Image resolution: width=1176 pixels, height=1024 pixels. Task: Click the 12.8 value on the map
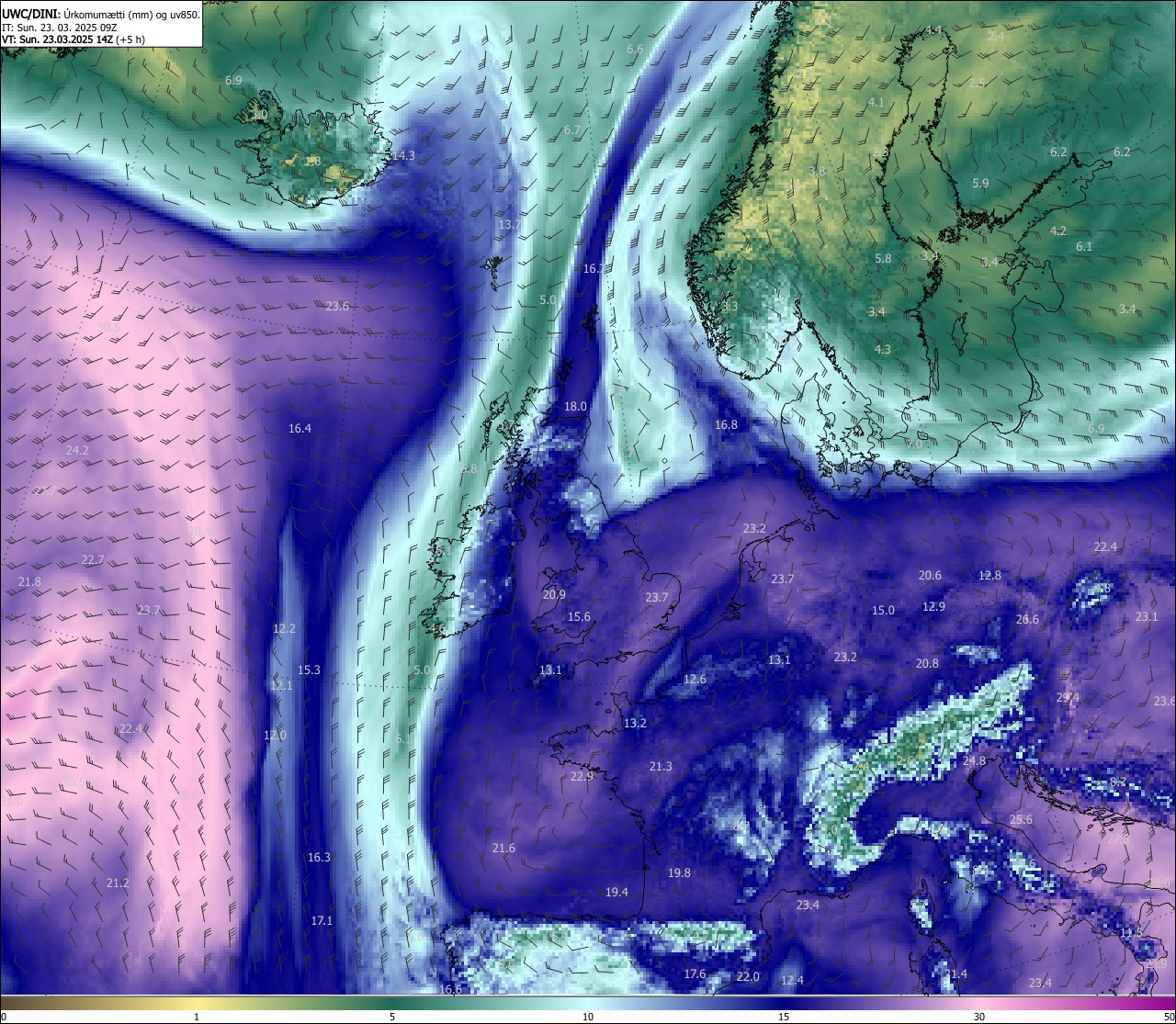click(989, 576)
